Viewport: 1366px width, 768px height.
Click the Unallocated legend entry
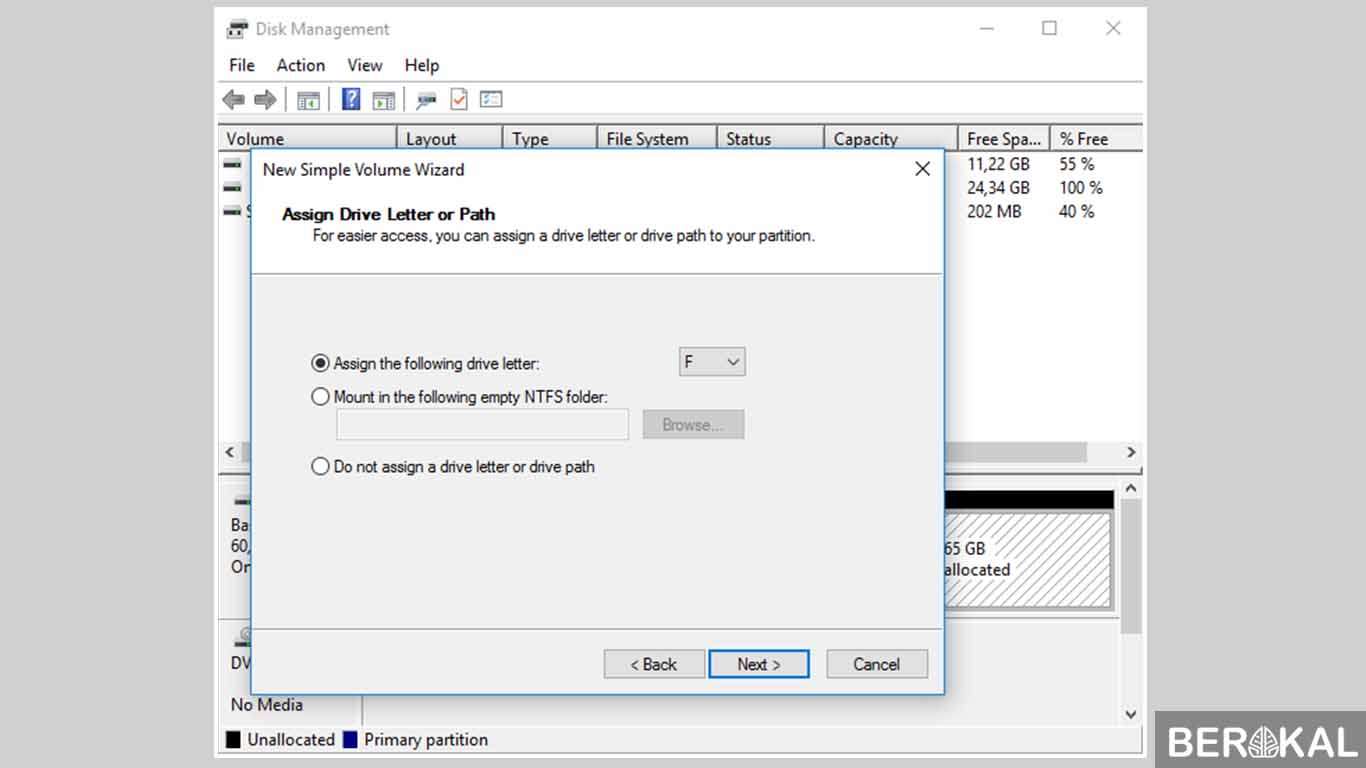click(x=280, y=740)
